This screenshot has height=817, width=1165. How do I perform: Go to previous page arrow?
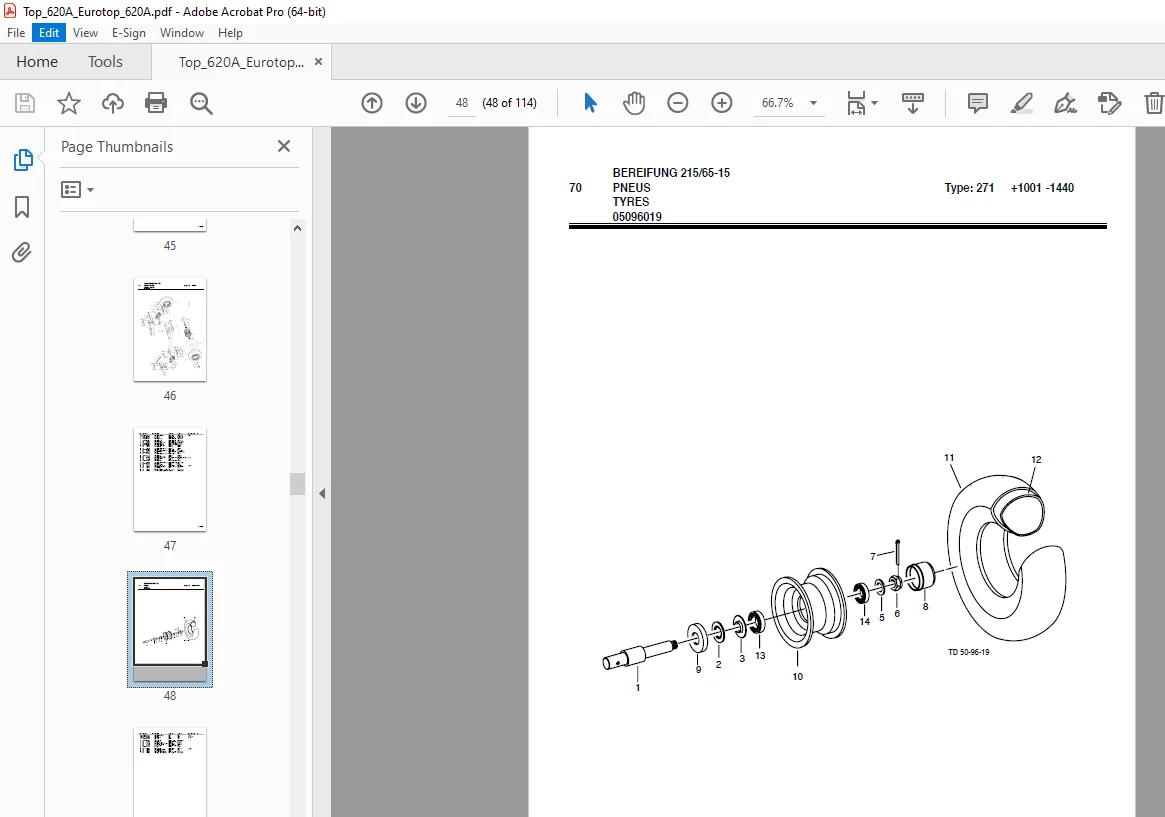371,102
